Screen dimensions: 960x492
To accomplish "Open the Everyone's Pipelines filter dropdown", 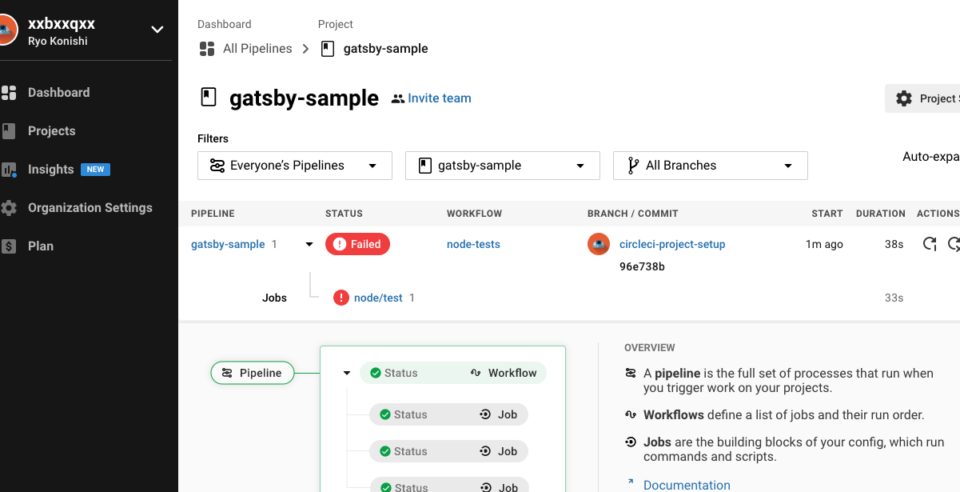I will tap(294, 165).
